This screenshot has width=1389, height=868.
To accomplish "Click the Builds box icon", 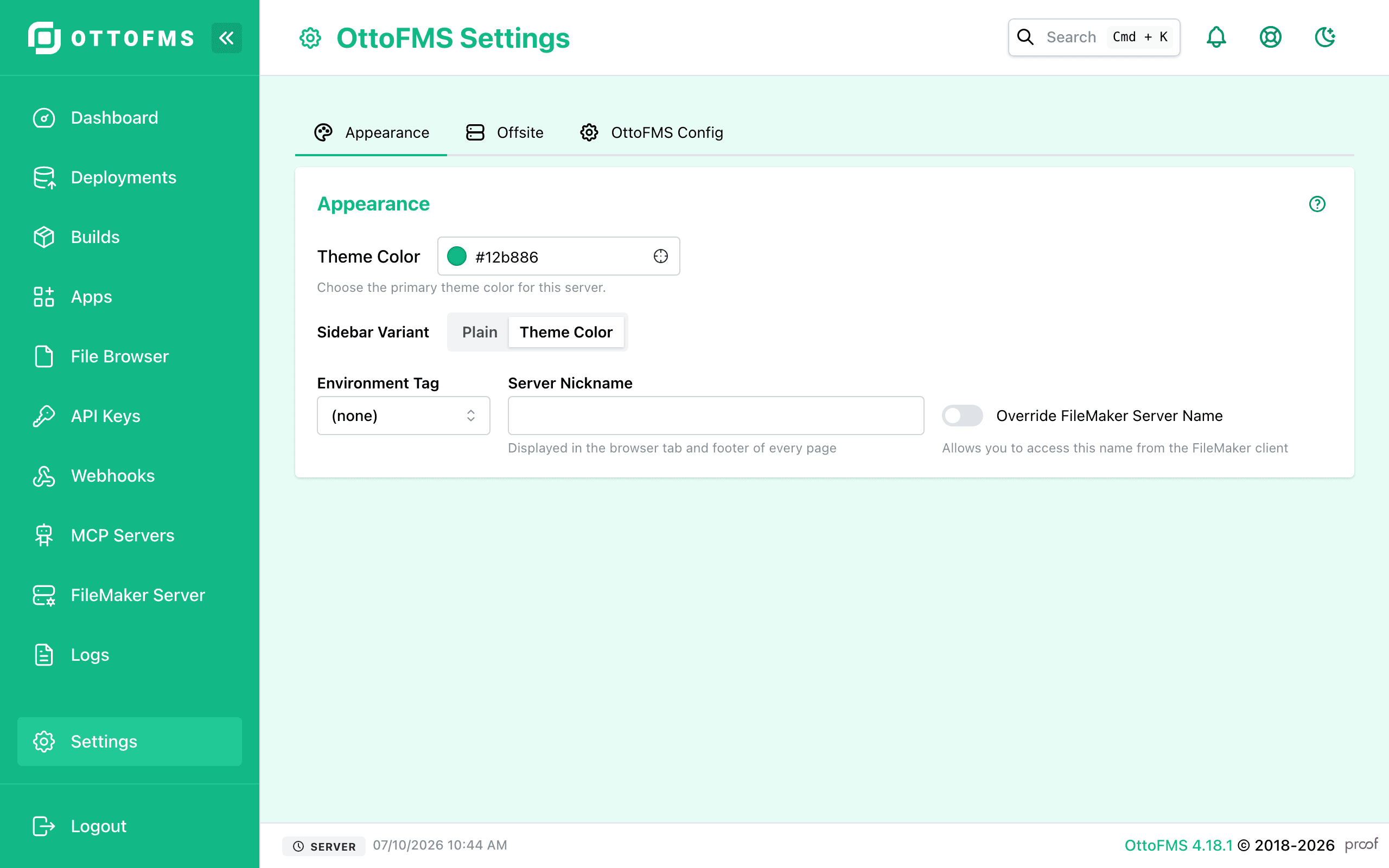I will point(44,237).
